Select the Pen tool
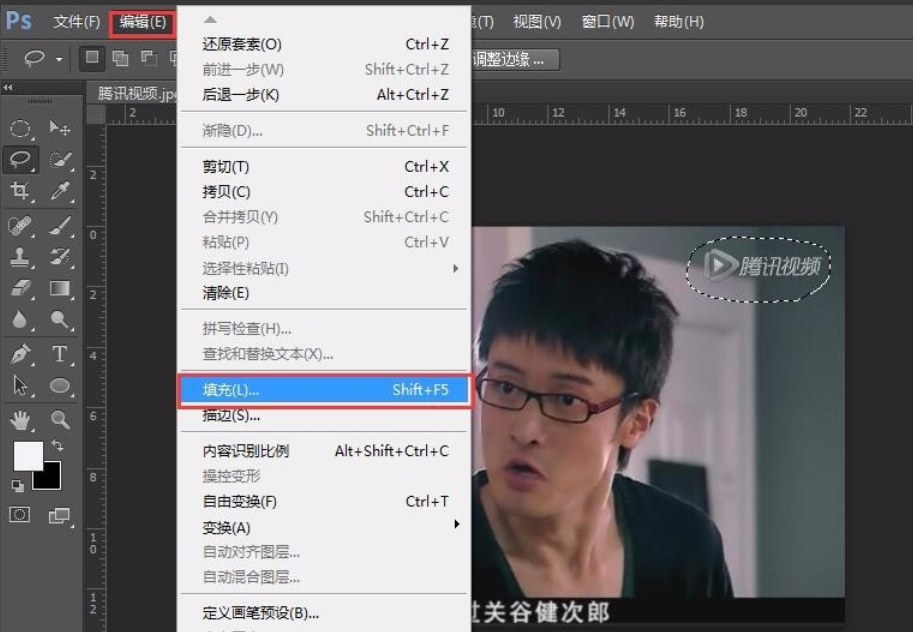Viewport: 913px width, 632px height. pyautogui.click(x=20, y=354)
